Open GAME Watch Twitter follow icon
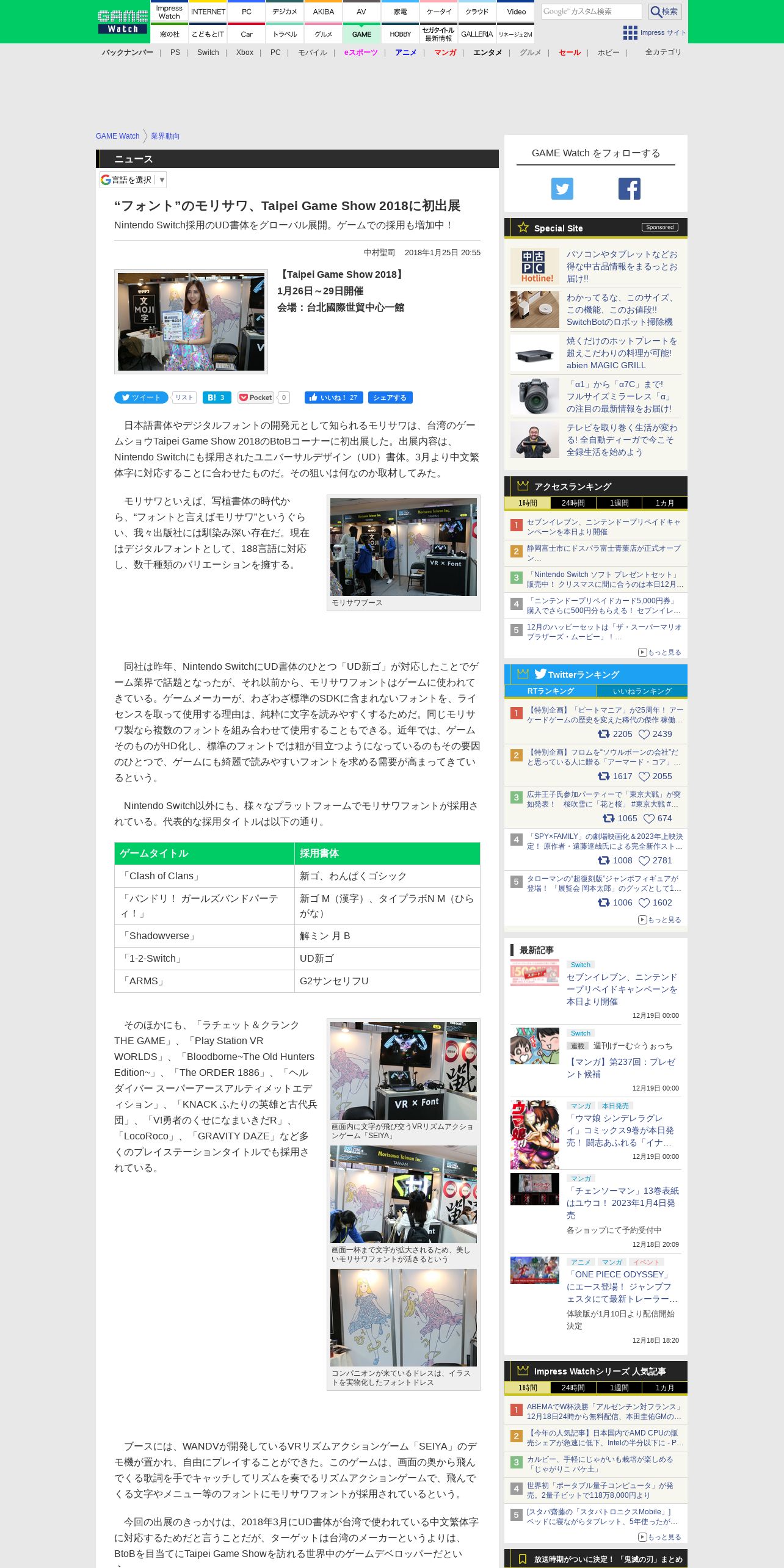 point(562,189)
